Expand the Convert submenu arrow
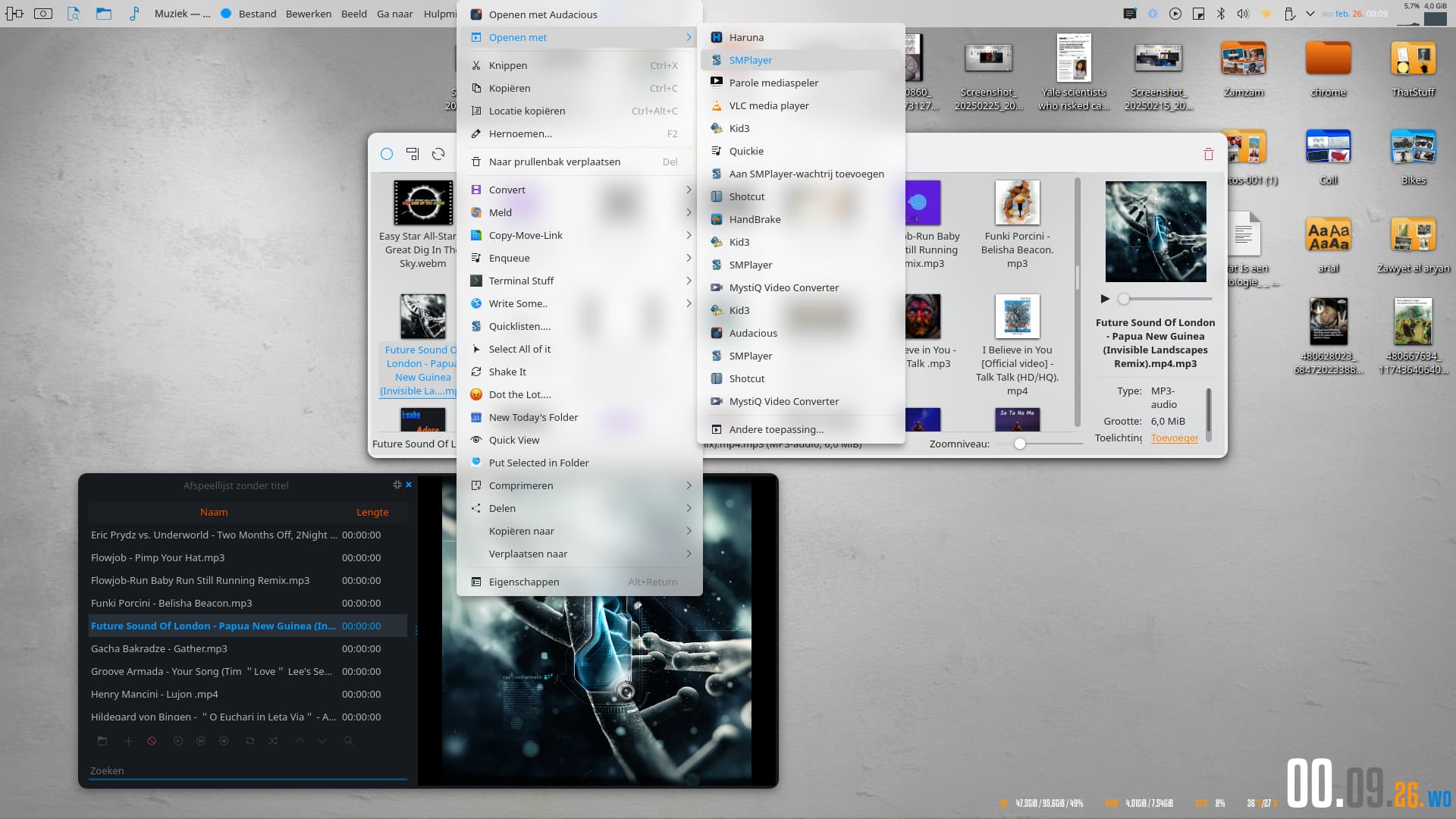1456x819 pixels. (689, 190)
